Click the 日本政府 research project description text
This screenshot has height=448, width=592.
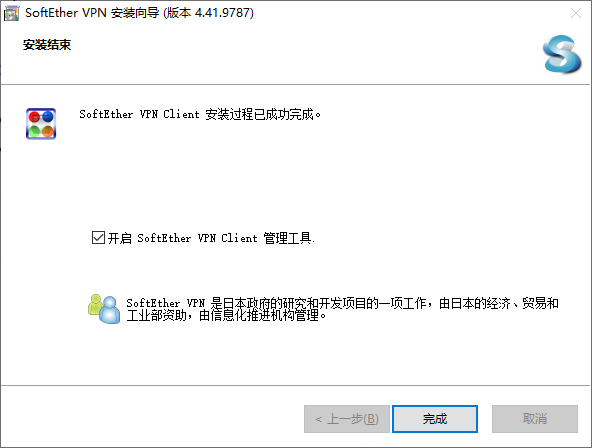pyautogui.click(x=342, y=309)
